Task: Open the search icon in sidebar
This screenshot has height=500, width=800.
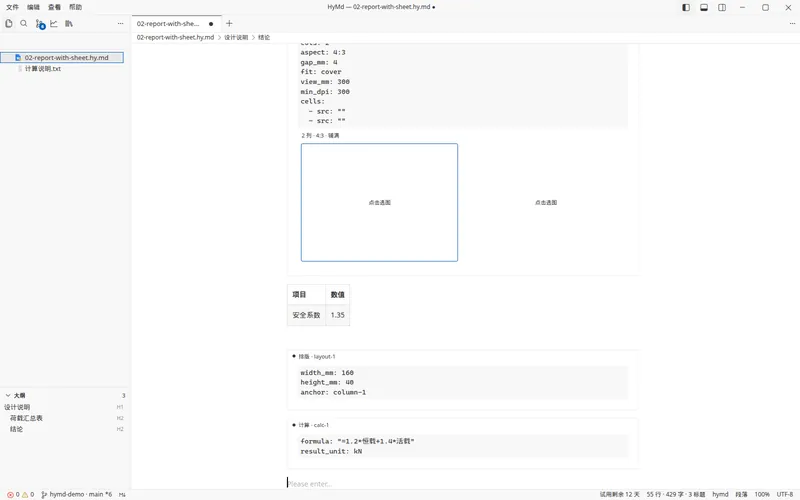Action: pos(23,23)
